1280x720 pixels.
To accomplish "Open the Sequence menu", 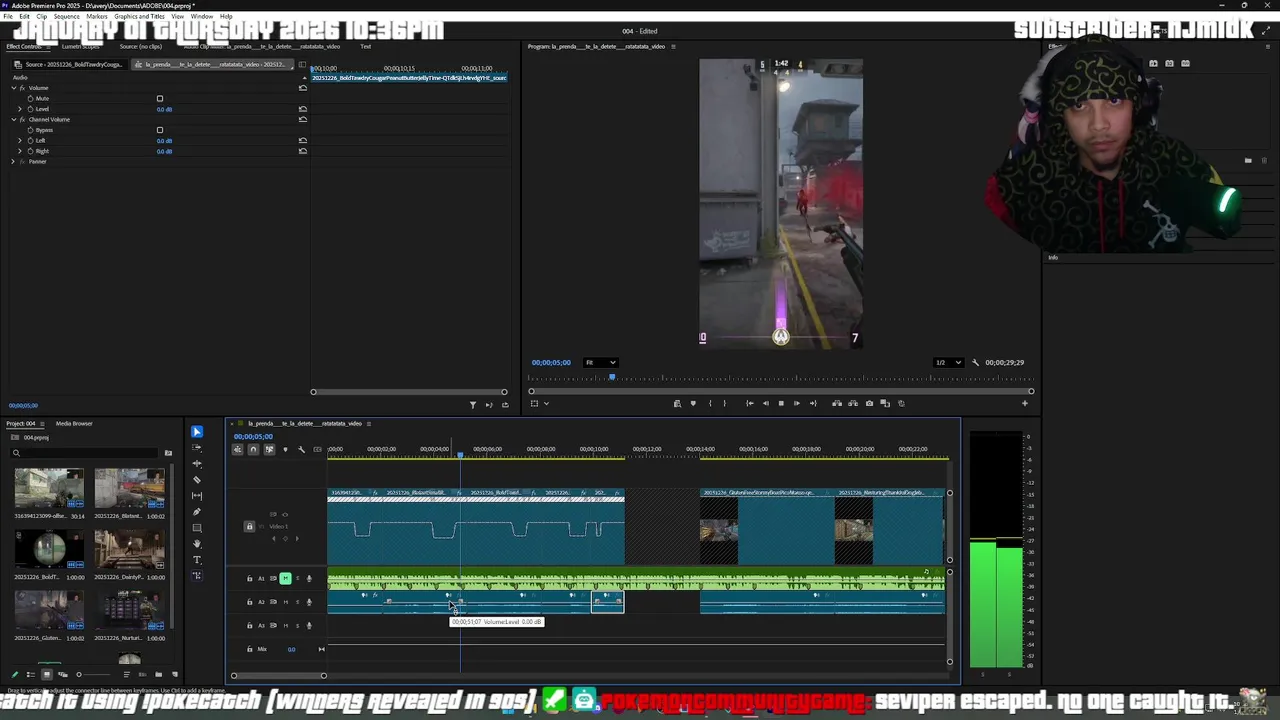I will pyautogui.click(x=67, y=17).
